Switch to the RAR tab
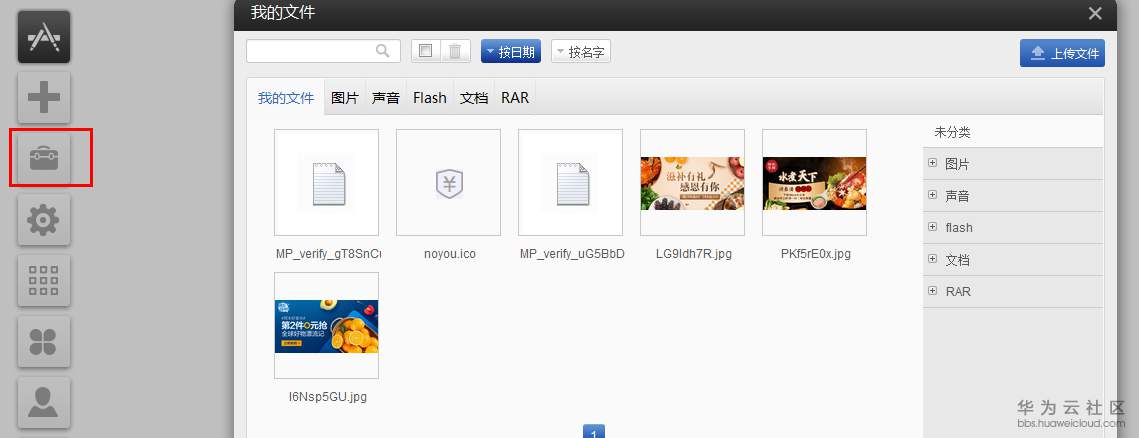The image size is (1139, 438). (x=515, y=97)
